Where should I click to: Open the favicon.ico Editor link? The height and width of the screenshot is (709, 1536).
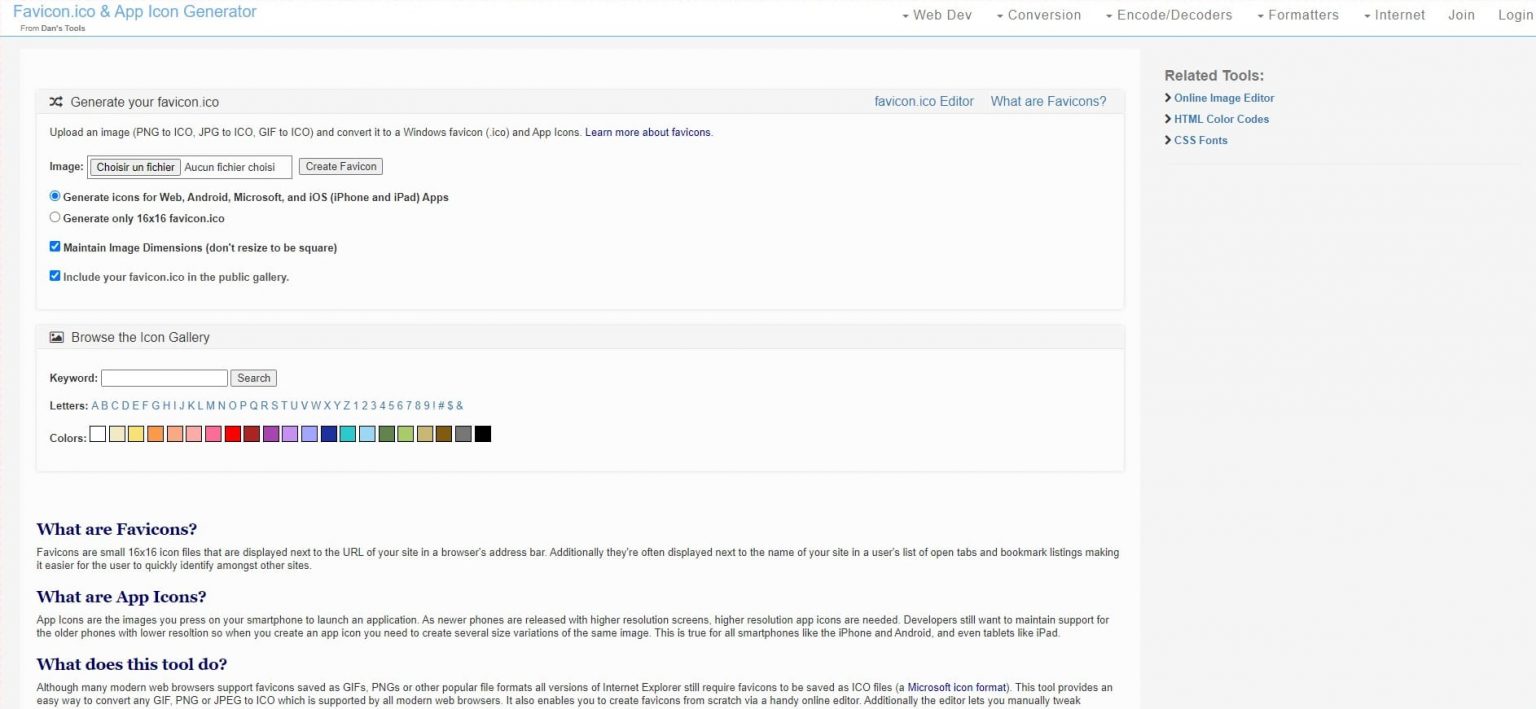tap(923, 102)
